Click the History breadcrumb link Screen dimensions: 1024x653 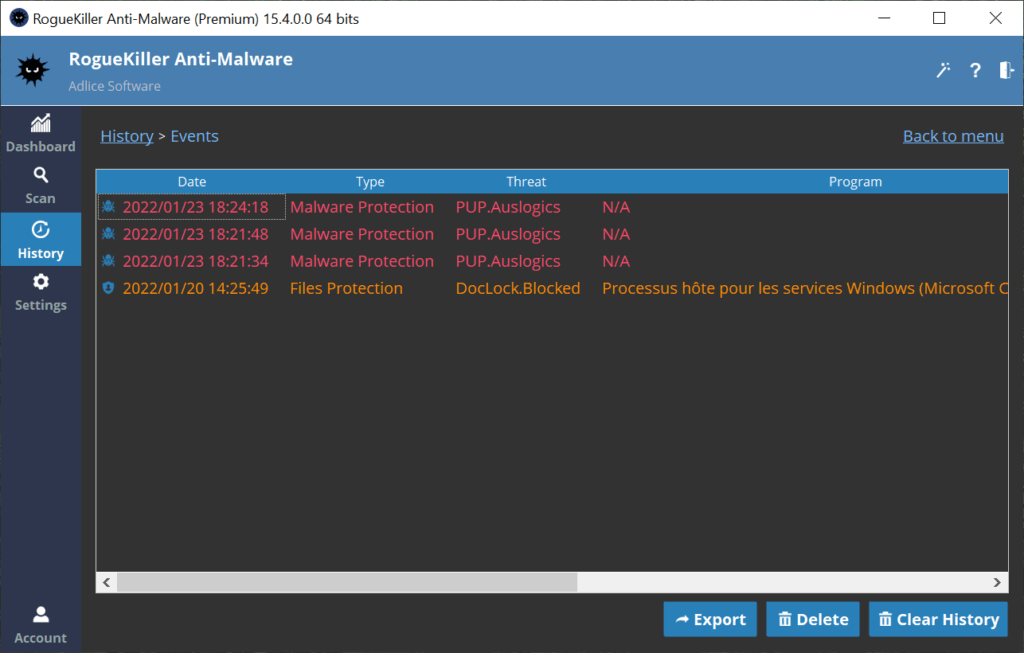127,136
